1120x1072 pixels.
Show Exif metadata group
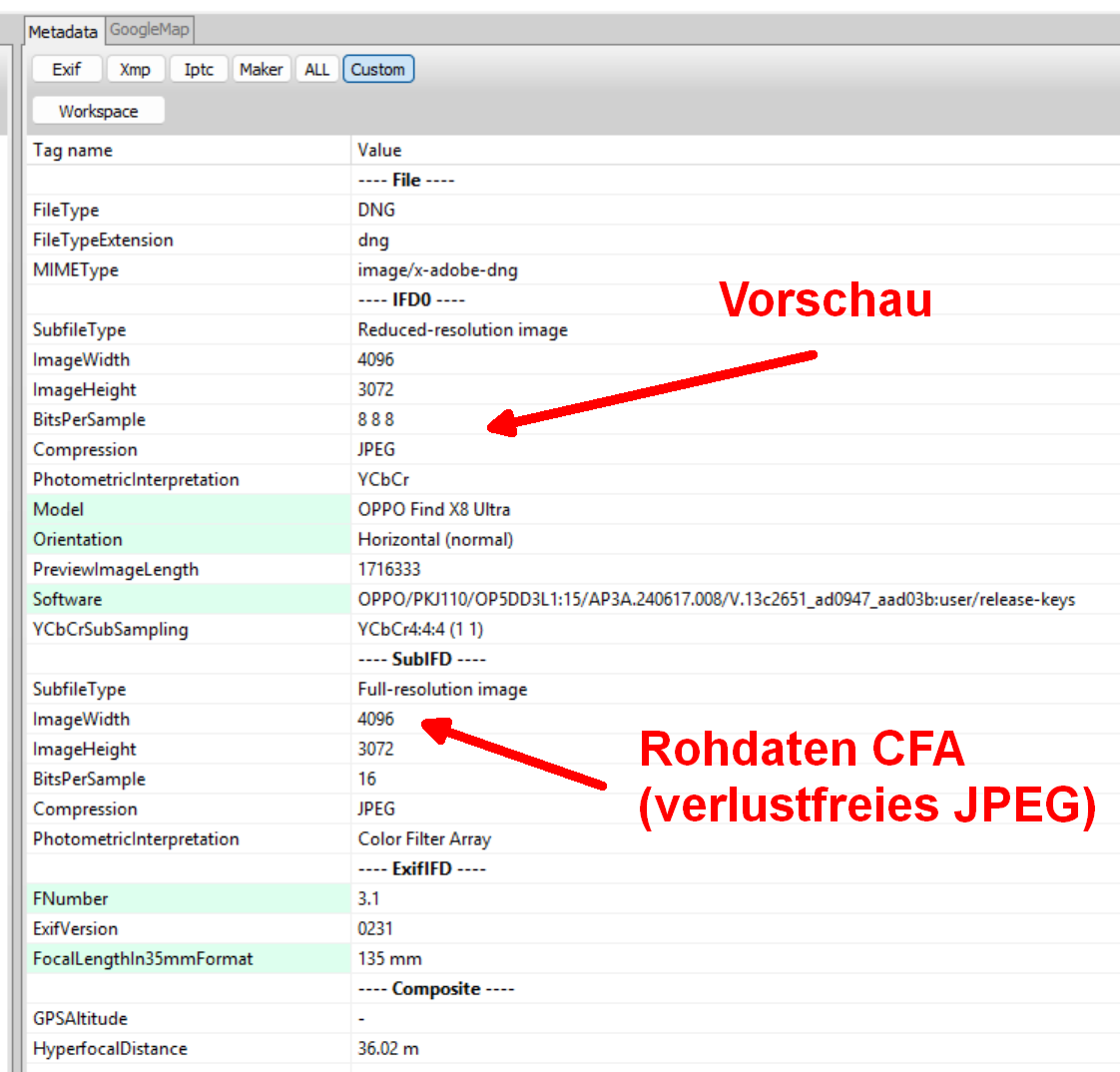67,69
